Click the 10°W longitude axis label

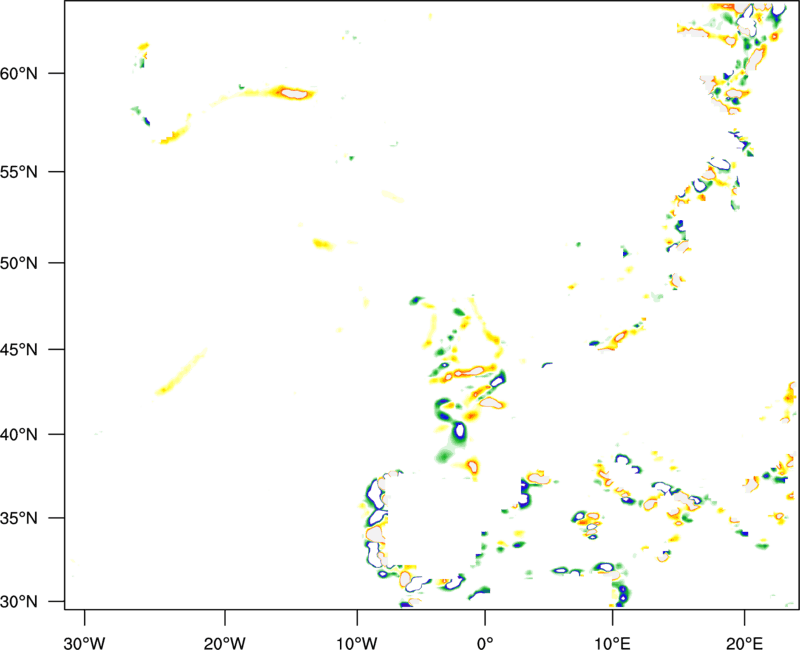pyautogui.click(x=357, y=643)
